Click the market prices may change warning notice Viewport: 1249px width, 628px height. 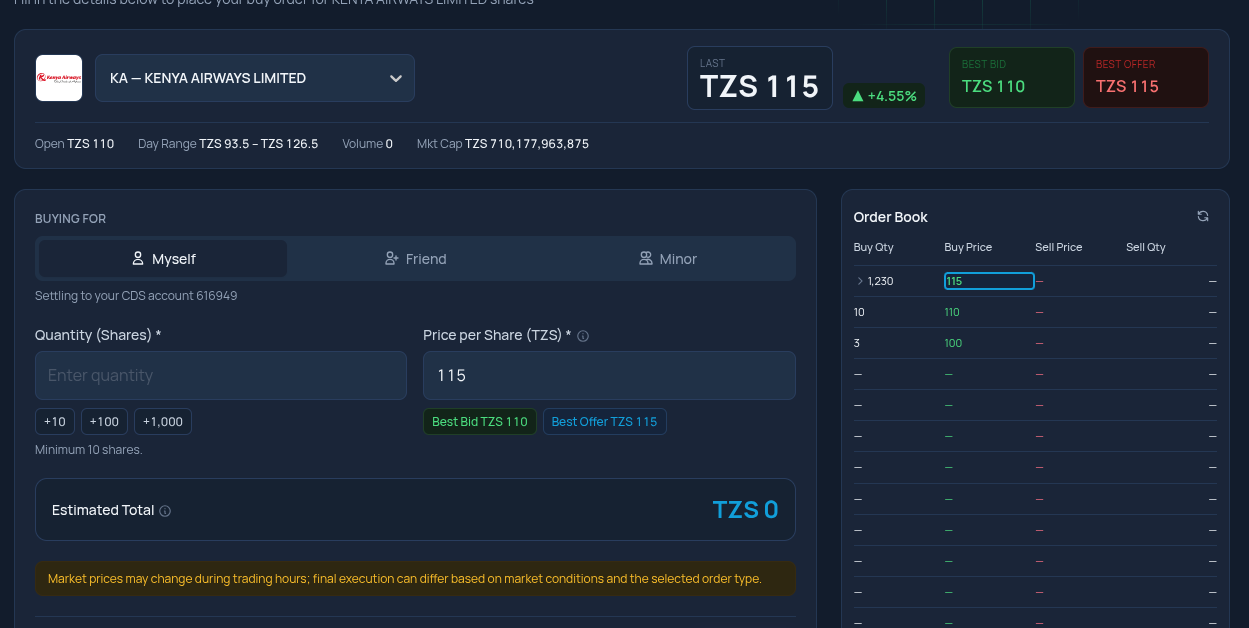point(415,579)
